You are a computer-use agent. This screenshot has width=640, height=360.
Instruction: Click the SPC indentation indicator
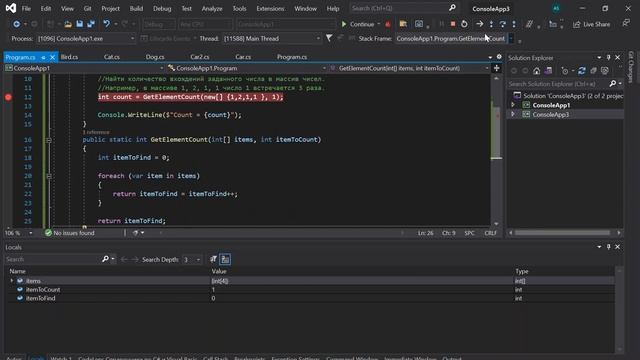coord(469,233)
